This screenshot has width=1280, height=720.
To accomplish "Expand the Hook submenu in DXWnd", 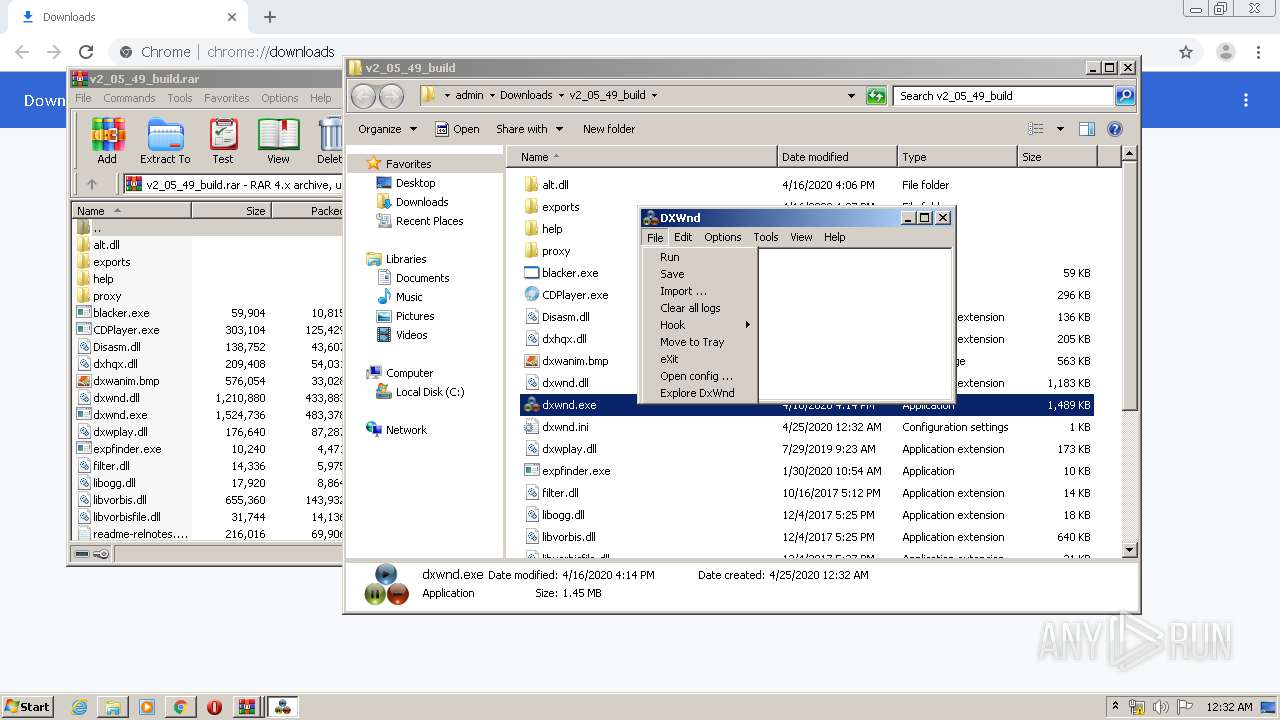I will tap(699, 325).
